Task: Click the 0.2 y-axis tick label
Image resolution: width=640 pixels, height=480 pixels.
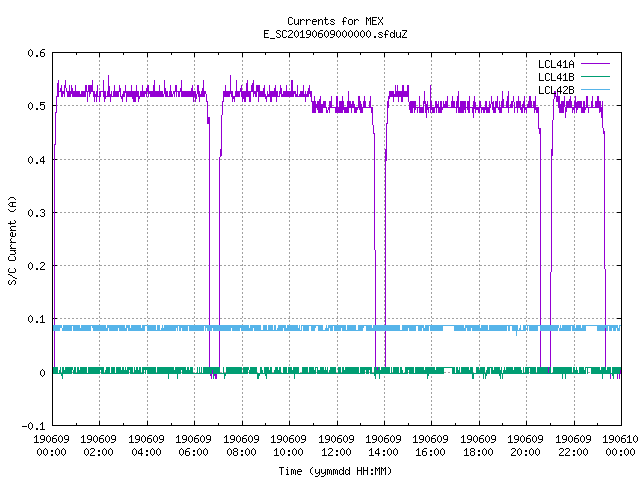Action: click(x=36, y=266)
